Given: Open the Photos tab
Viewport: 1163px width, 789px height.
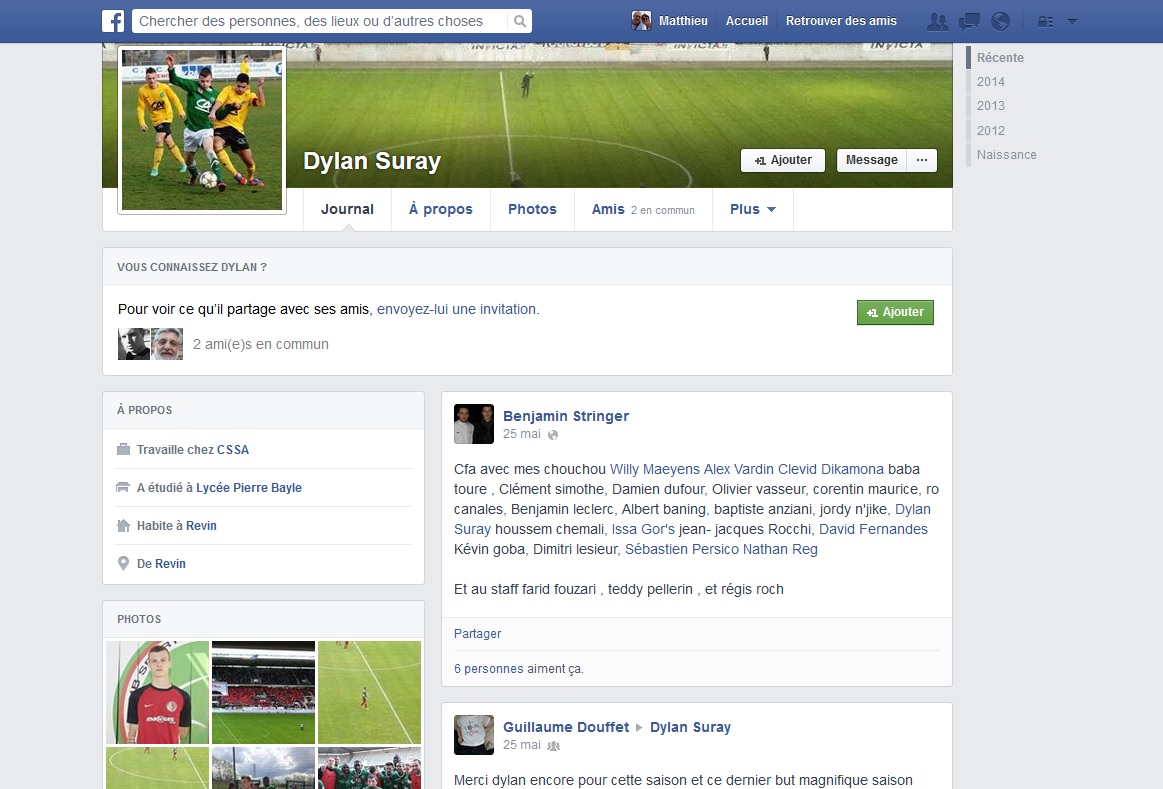Looking at the screenshot, I should [532, 209].
